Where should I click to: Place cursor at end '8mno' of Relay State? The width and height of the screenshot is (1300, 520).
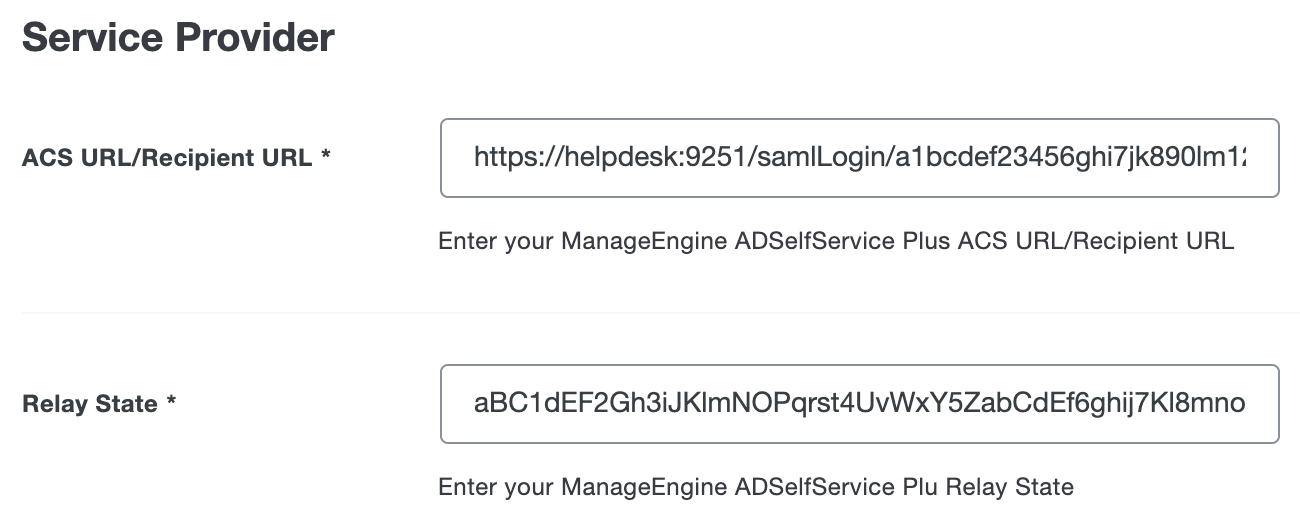click(x=1222, y=404)
